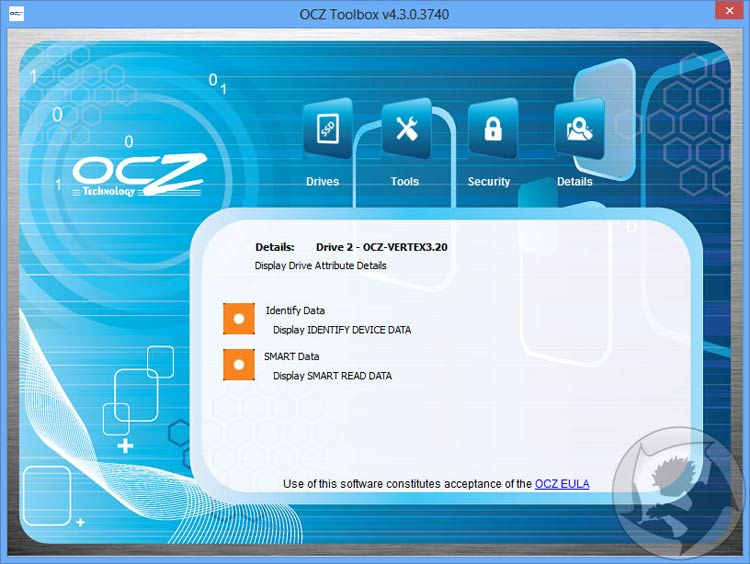
Task: Open the OCZ EULA link
Action: coord(562,484)
